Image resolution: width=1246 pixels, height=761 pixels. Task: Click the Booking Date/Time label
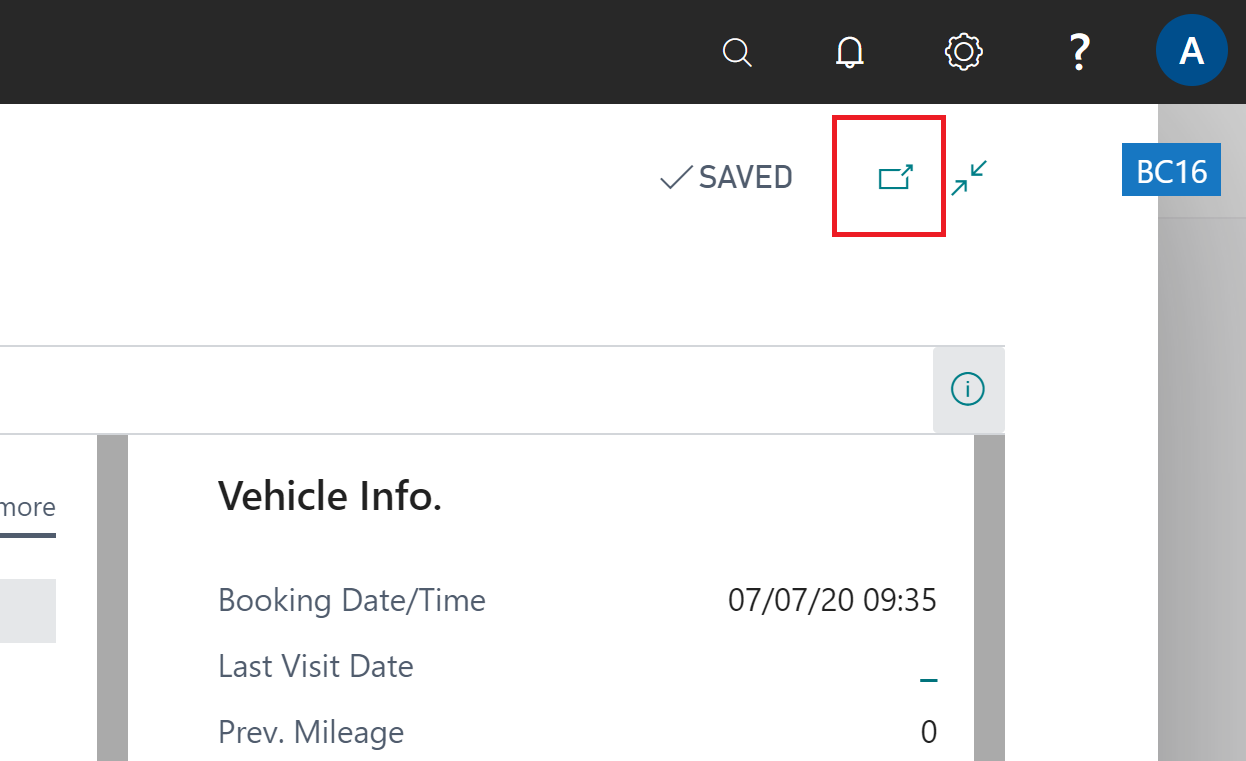pyautogui.click(x=352, y=600)
